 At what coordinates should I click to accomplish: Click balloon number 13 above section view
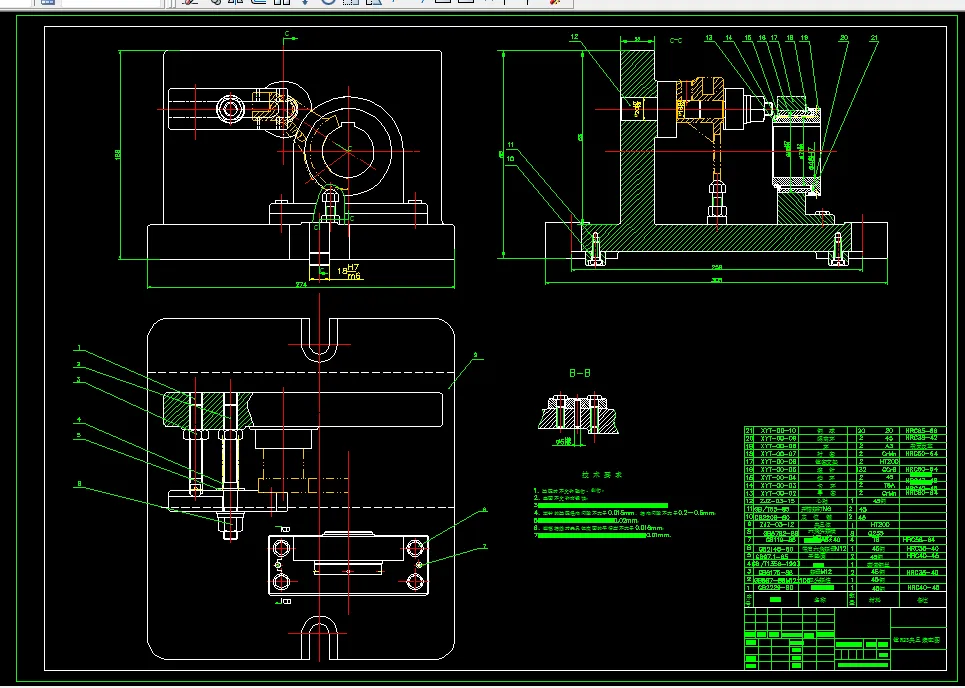(x=709, y=38)
